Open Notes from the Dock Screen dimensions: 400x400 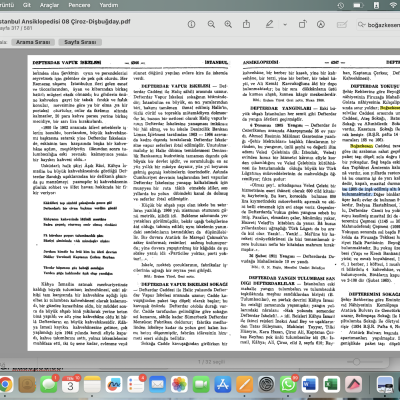92,384
